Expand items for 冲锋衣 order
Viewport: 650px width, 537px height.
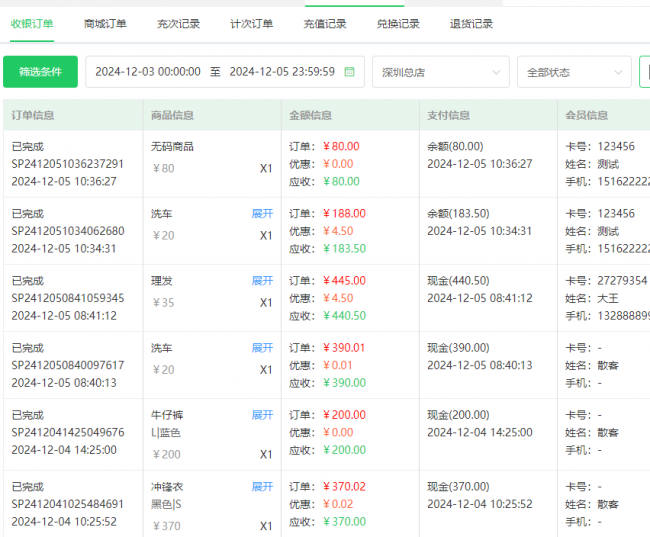coord(262,486)
